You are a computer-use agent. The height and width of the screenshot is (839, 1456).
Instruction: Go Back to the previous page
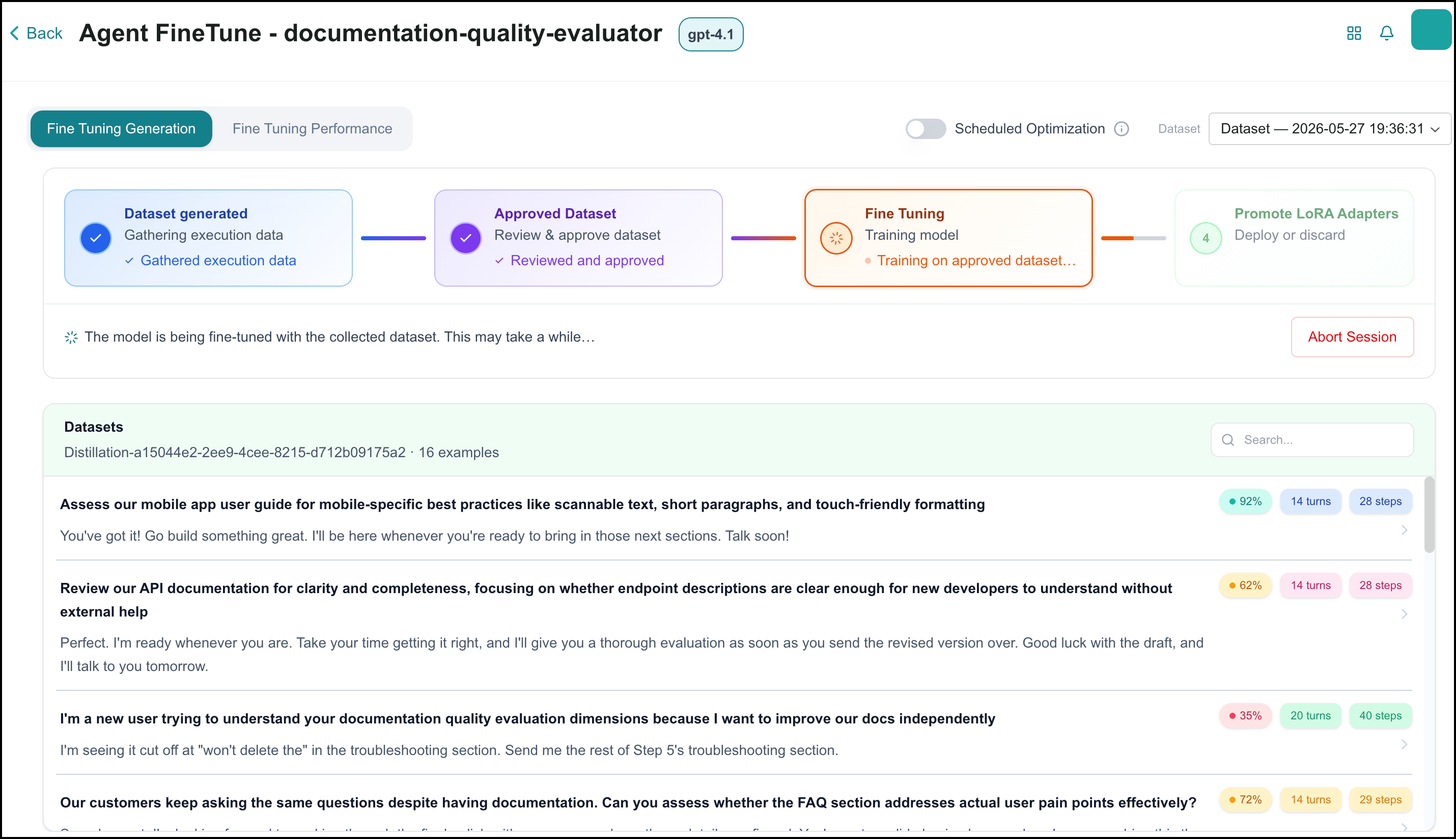[x=36, y=34]
